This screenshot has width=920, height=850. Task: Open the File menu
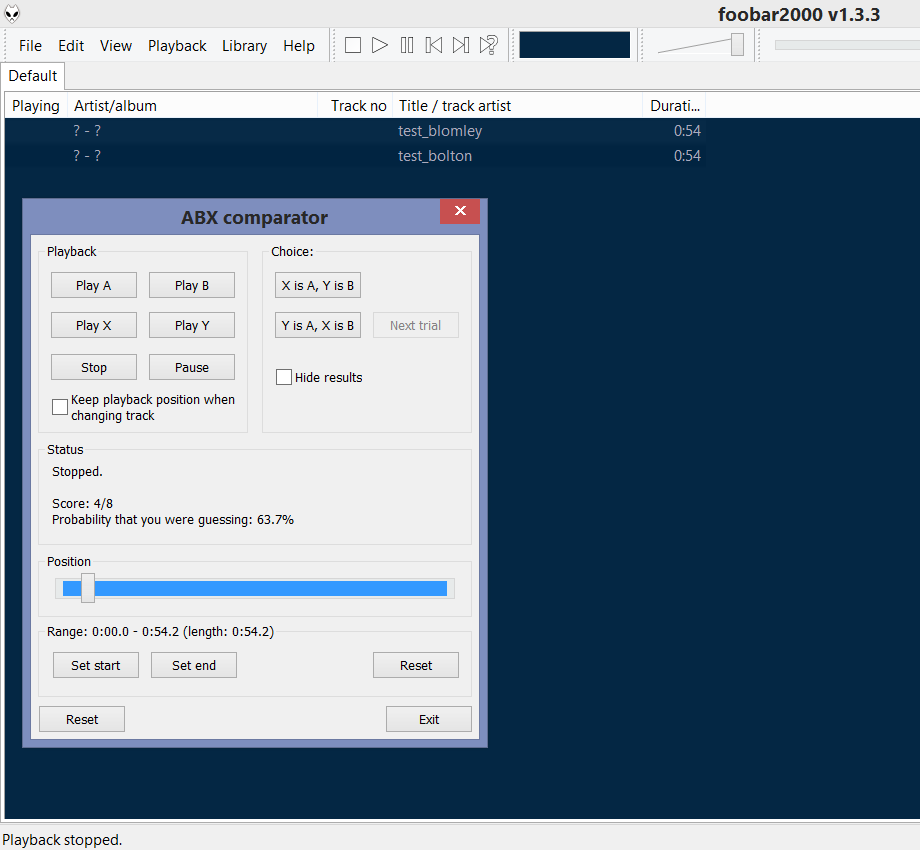(x=30, y=46)
